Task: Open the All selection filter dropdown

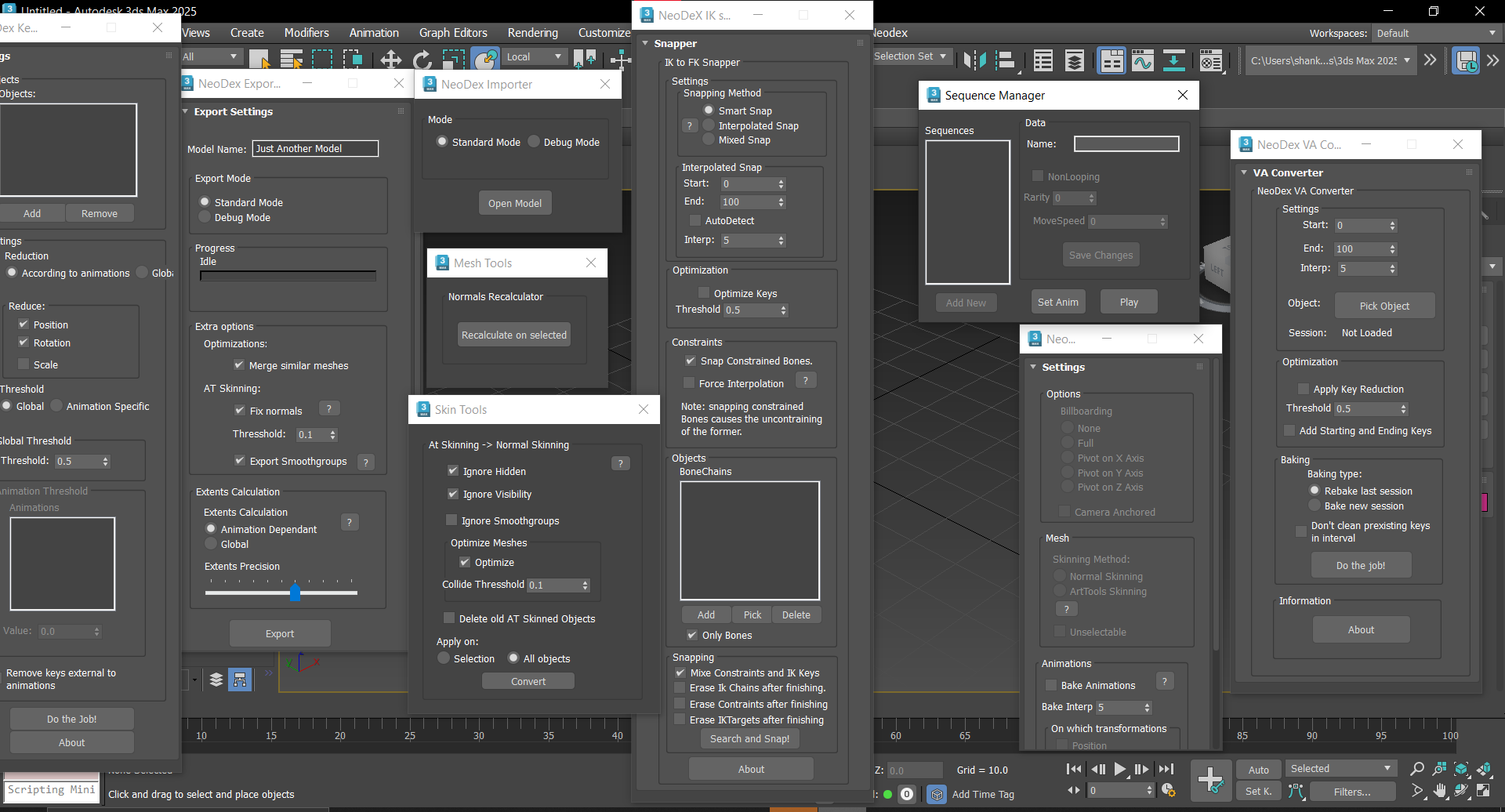Action: tap(210, 56)
